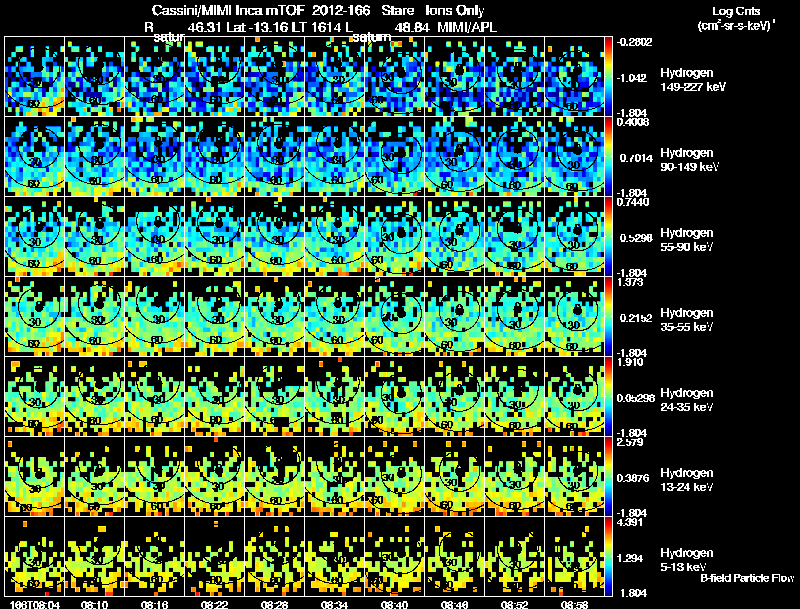
Task: Click the '08:16' time axis label
Action: click(x=155, y=605)
